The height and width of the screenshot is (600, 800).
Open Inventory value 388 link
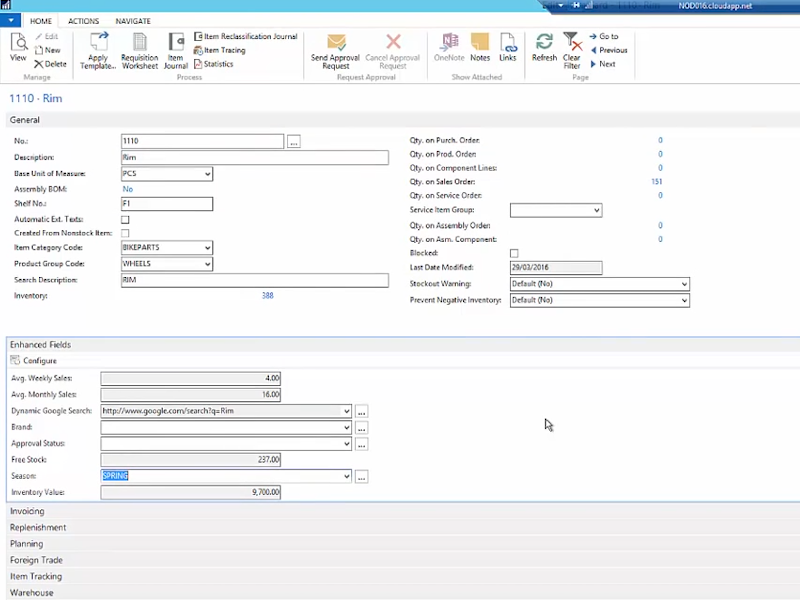pyautogui.click(x=268, y=296)
